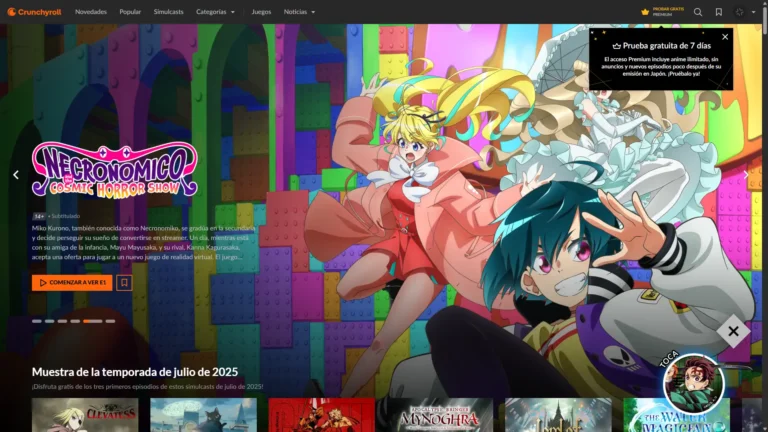The image size is (768, 432).
Task: Click the Necronomico Cosmic Horror Show logo
Action: coord(115,170)
